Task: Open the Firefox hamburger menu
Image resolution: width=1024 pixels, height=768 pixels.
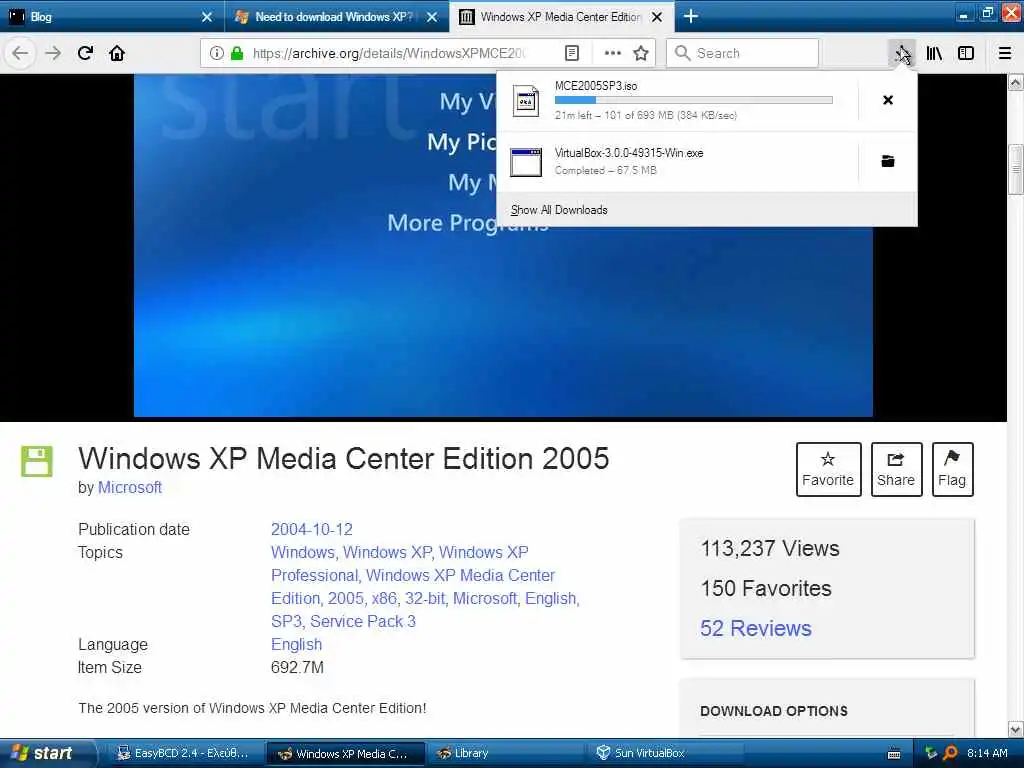Action: [1005, 53]
